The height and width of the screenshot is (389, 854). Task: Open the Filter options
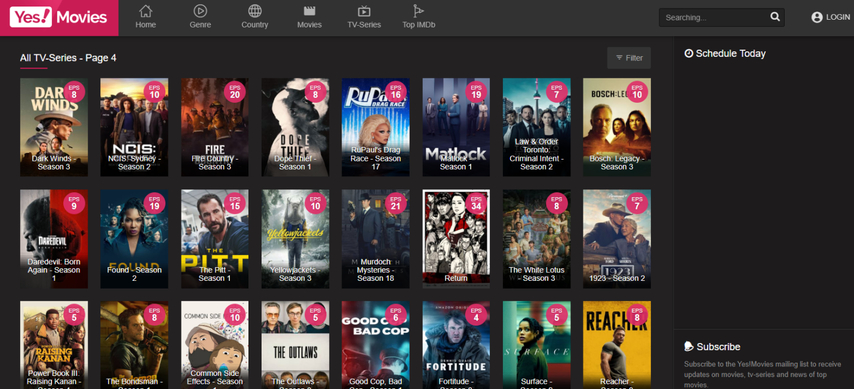[x=629, y=58]
